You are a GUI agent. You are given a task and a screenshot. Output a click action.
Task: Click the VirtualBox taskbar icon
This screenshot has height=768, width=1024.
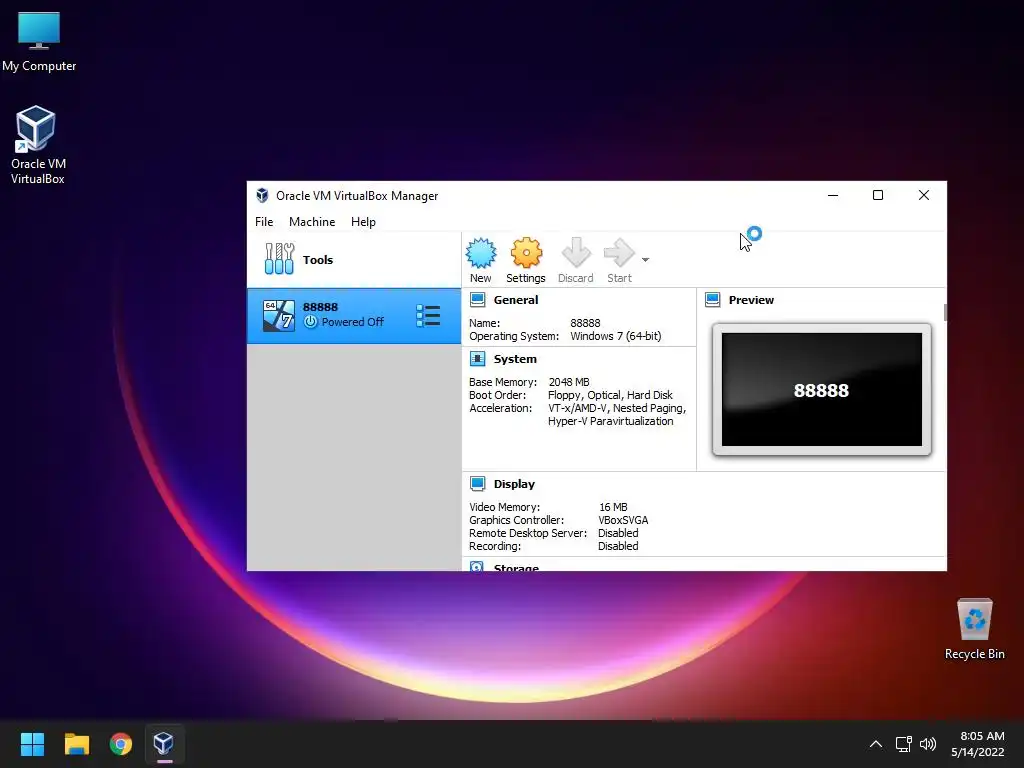pyautogui.click(x=163, y=743)
